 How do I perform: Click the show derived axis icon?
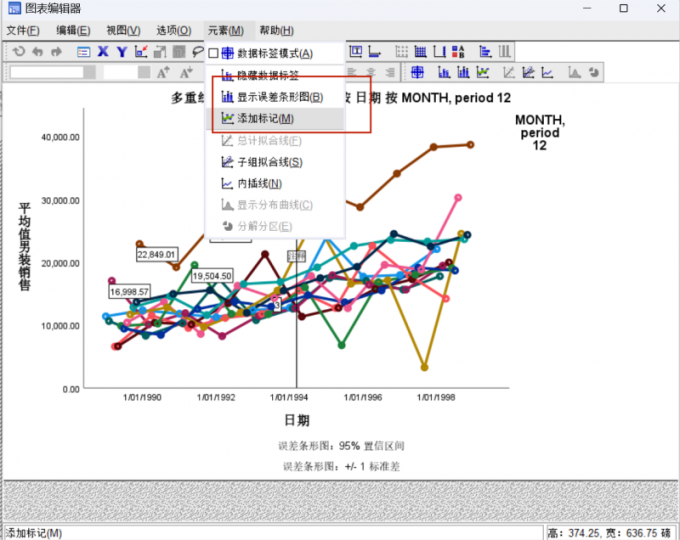pyautogui.click(x=439, y=52)
